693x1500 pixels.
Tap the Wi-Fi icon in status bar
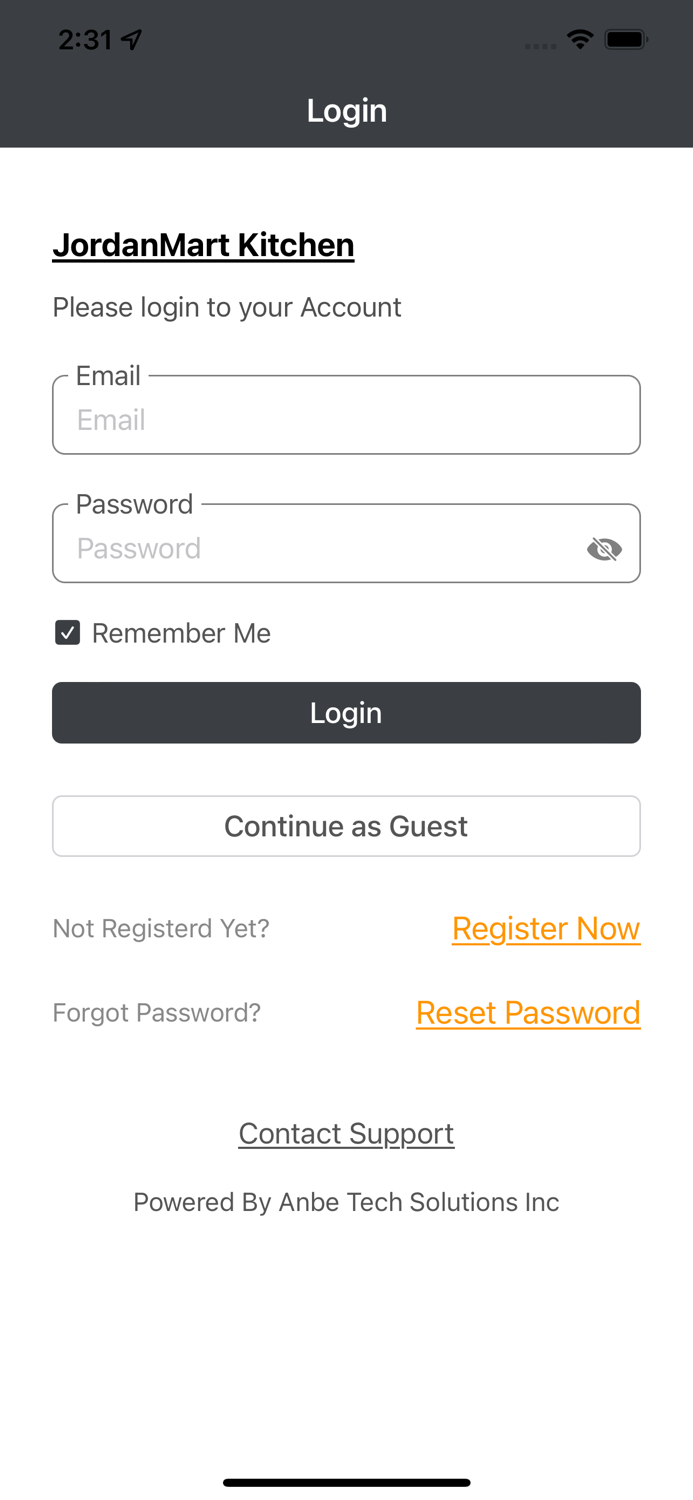point(579,40)
